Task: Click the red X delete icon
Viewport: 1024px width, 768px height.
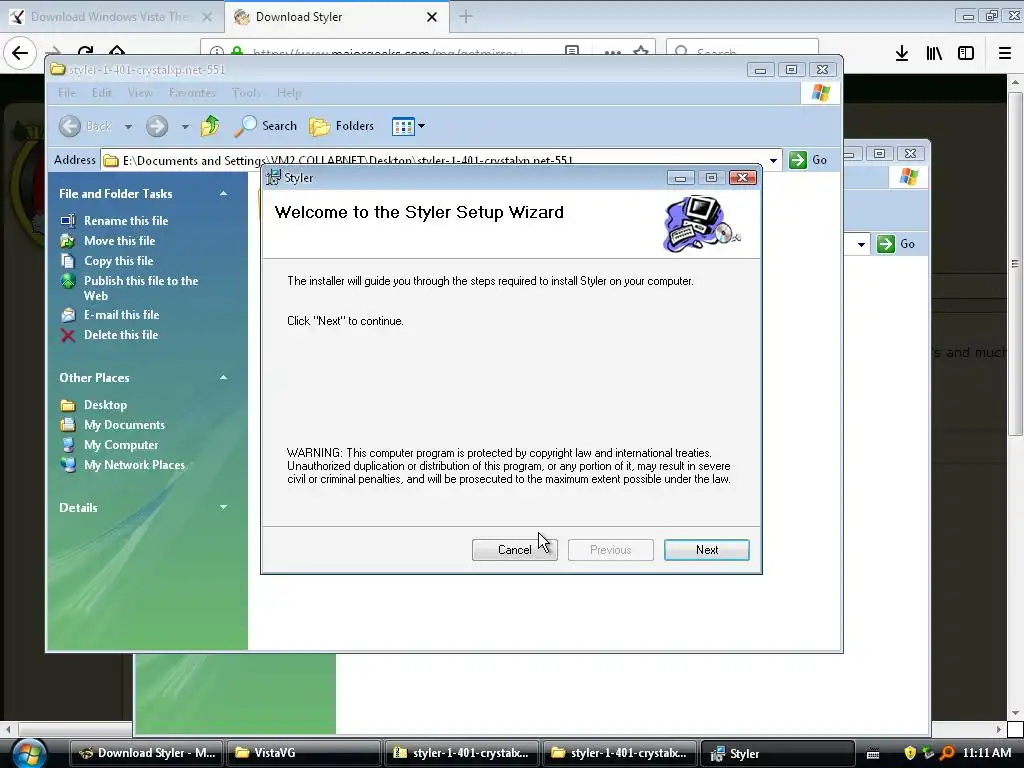Action: click(68, 335)
